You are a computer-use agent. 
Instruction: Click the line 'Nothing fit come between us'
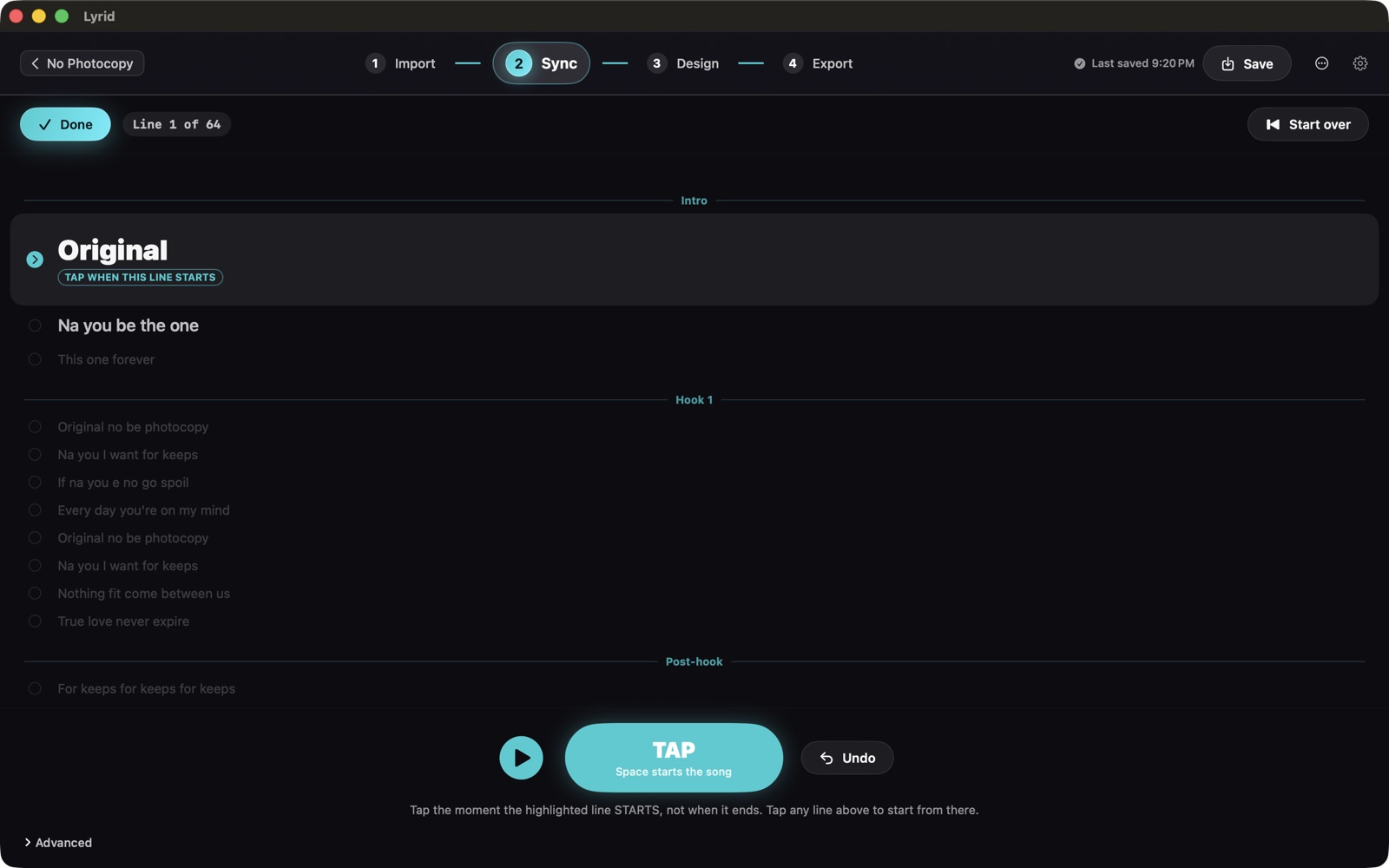[143, 594]
